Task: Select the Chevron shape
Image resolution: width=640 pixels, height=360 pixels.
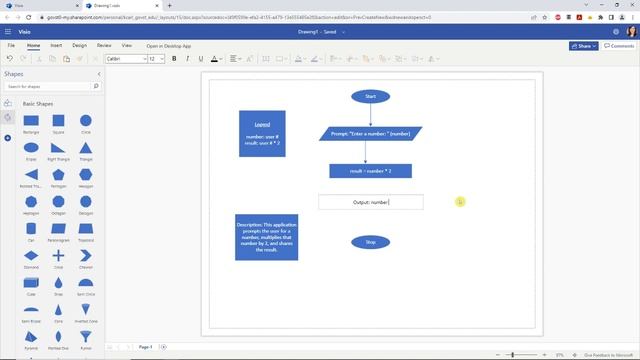Action: pyautogui.click(x=86, y=256)
